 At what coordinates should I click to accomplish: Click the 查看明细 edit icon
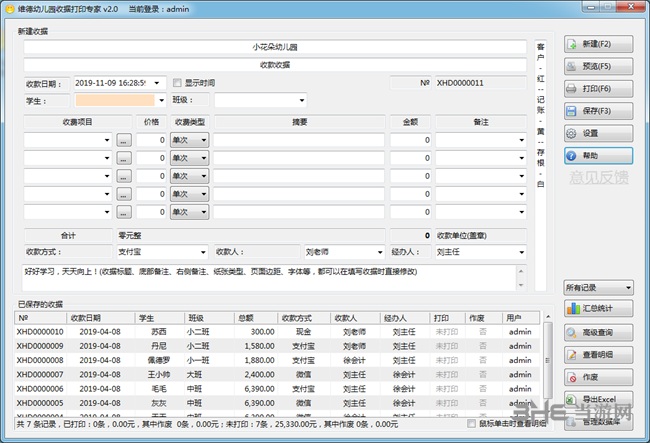pyautogui.click(x=572, y=355)
